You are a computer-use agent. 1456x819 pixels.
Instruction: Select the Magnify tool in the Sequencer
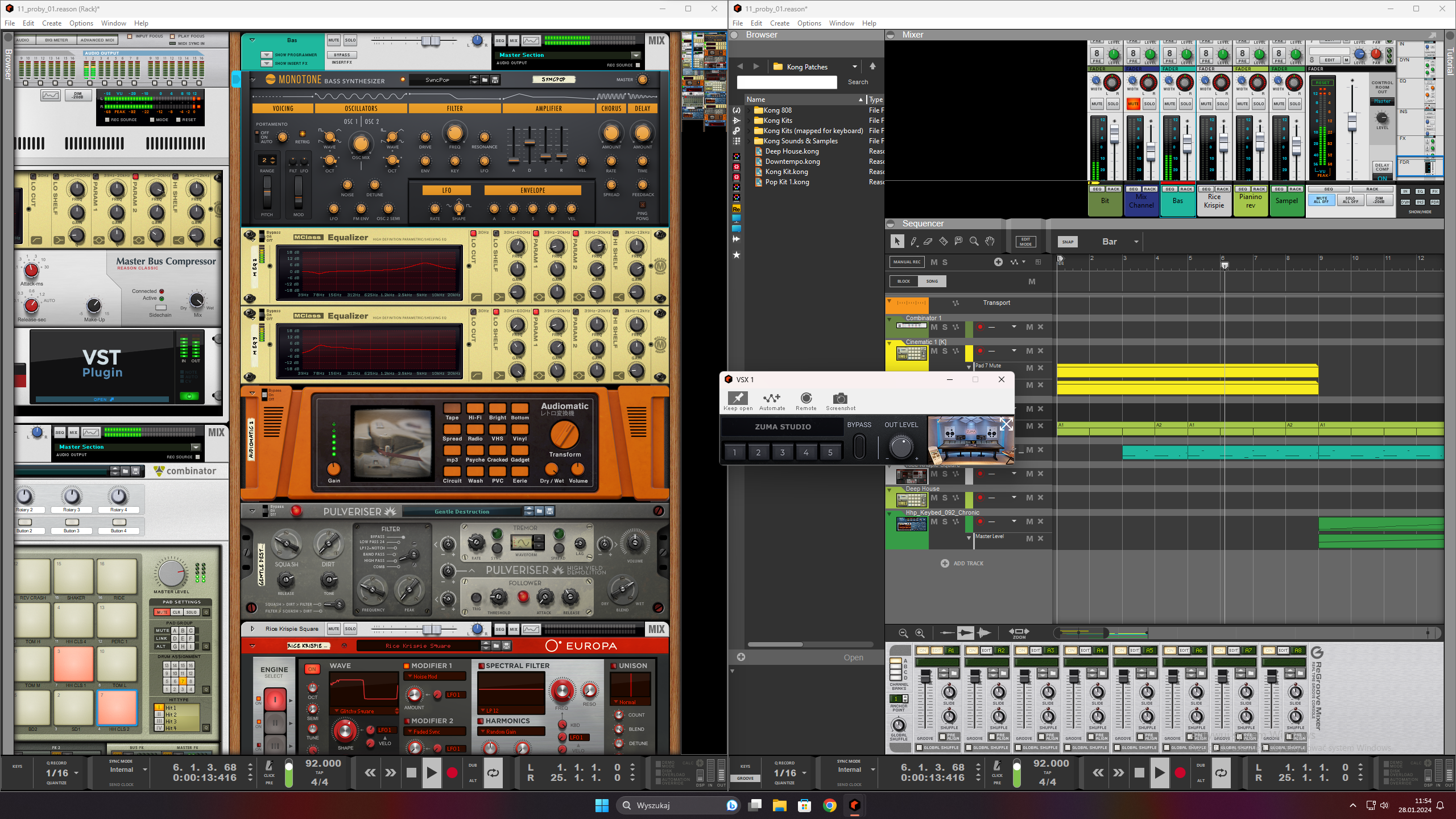coord(974,242)
